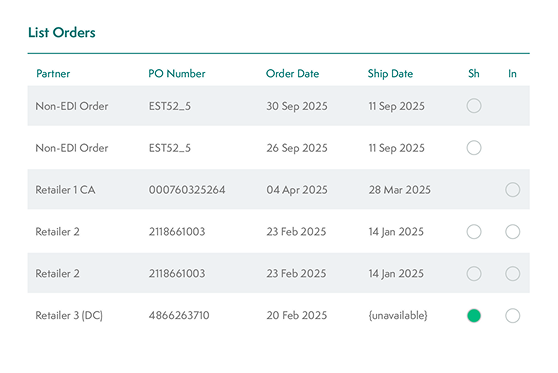Select In circle in second Retailer 2 row
Image resolution: width=558 pixels, height=373 pixels.
[512, 273]
